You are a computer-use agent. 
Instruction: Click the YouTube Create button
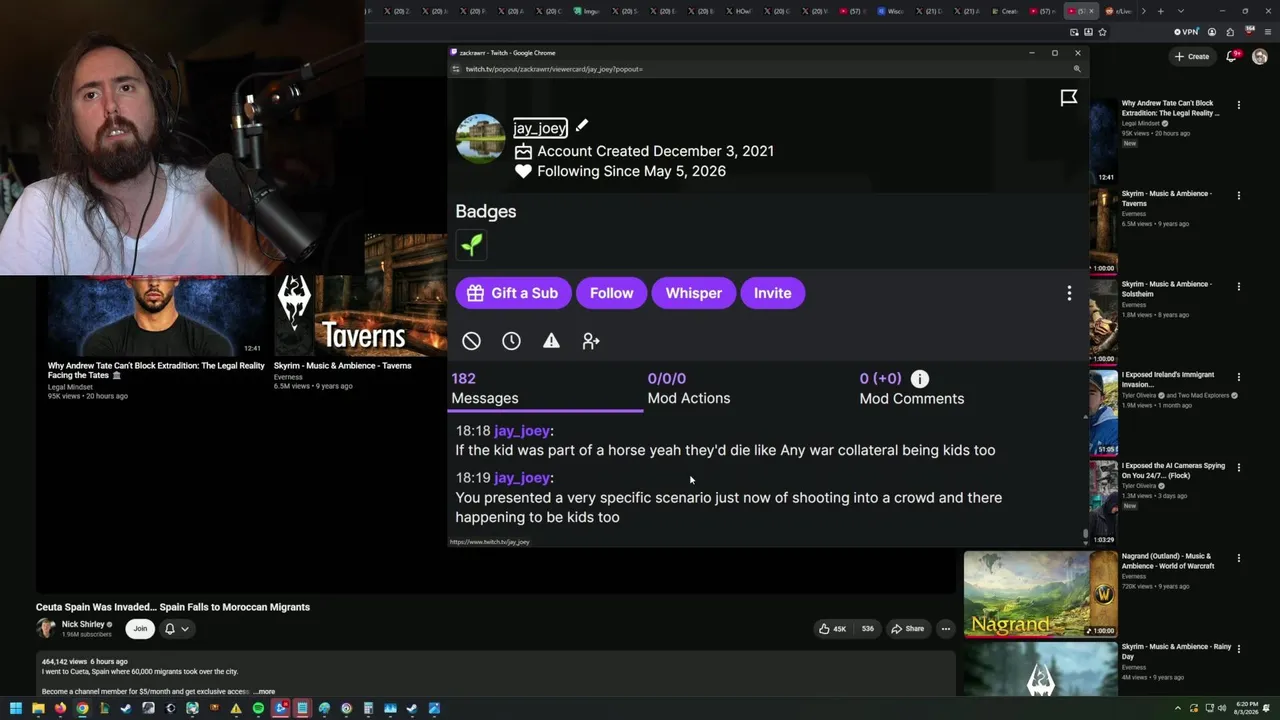[1192, 56]
